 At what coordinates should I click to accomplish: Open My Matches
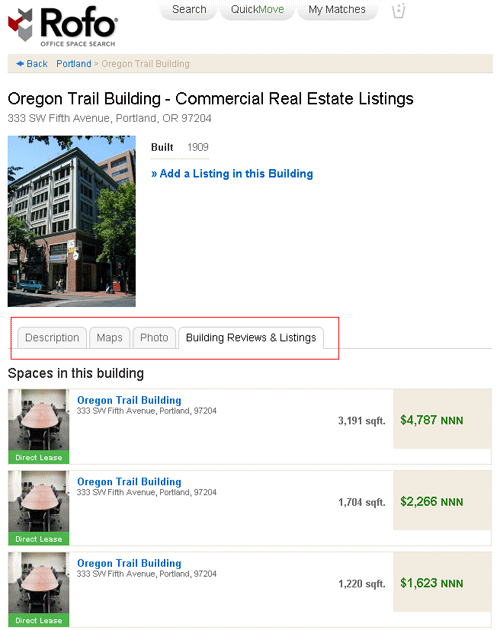coord(337,10)
